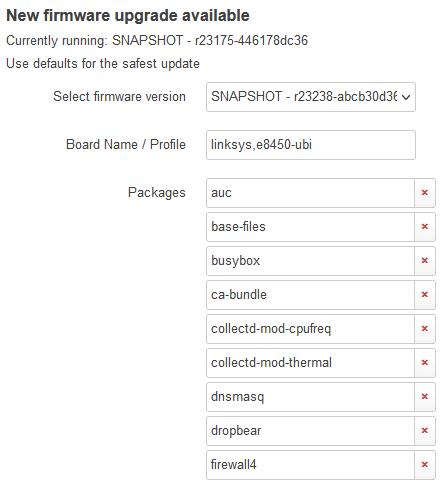The width and height of the screenshot is (447, 483).
Task: Remove the firewall4 package
Action: (425, 465)
